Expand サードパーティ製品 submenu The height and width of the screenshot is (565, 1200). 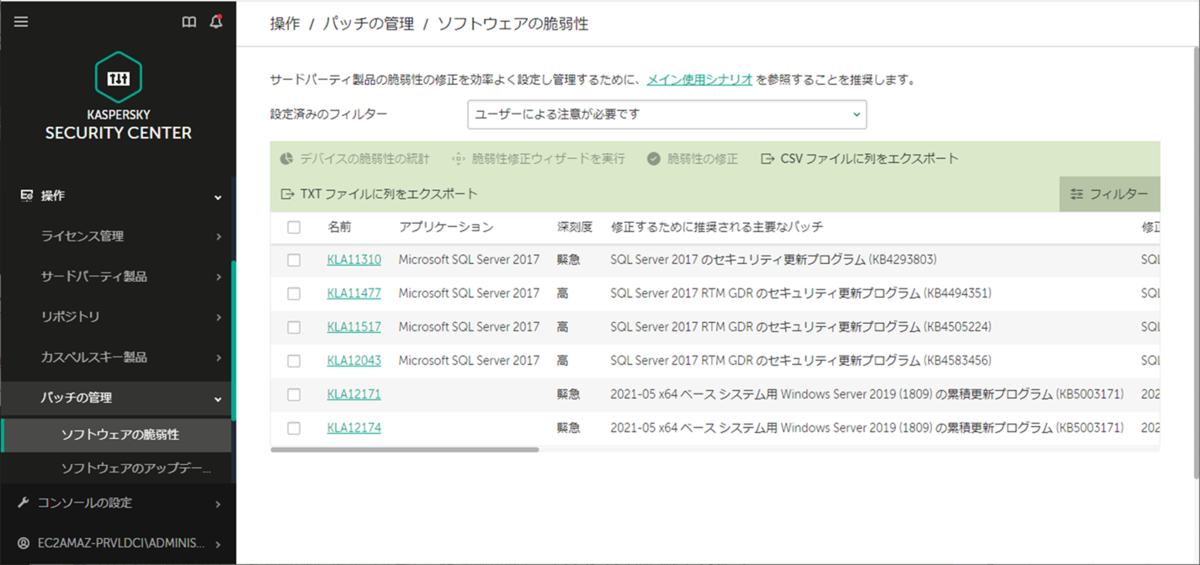pyautogui.click(x=218, y=277)
